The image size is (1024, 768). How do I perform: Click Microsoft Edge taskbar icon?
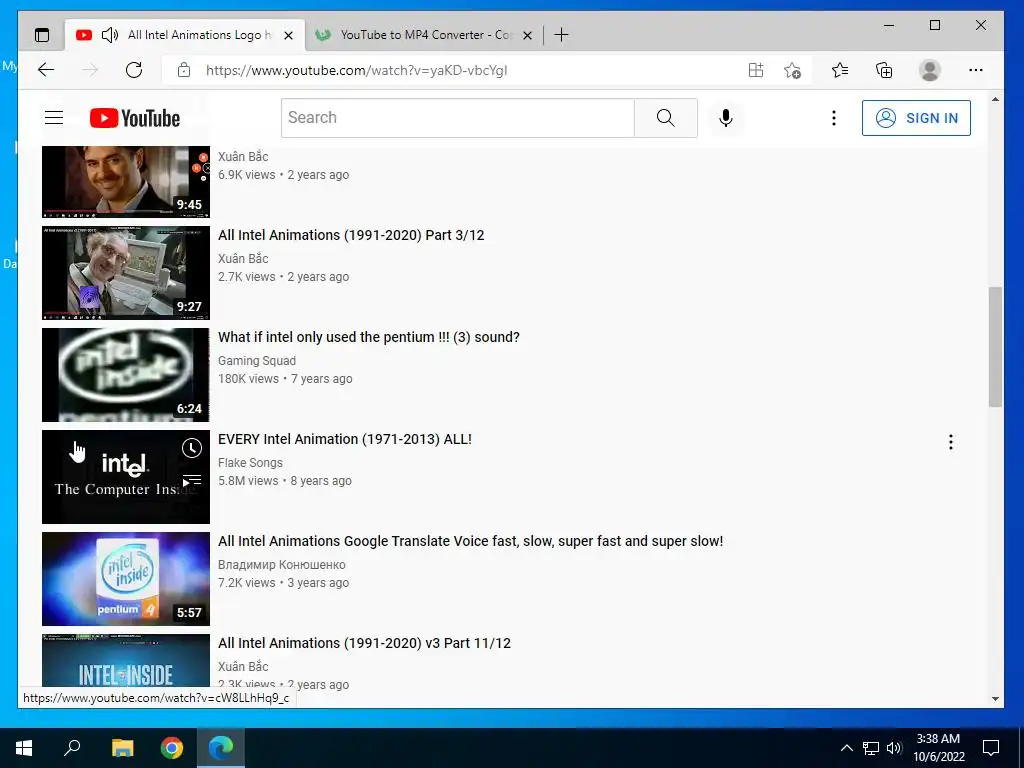221,748
